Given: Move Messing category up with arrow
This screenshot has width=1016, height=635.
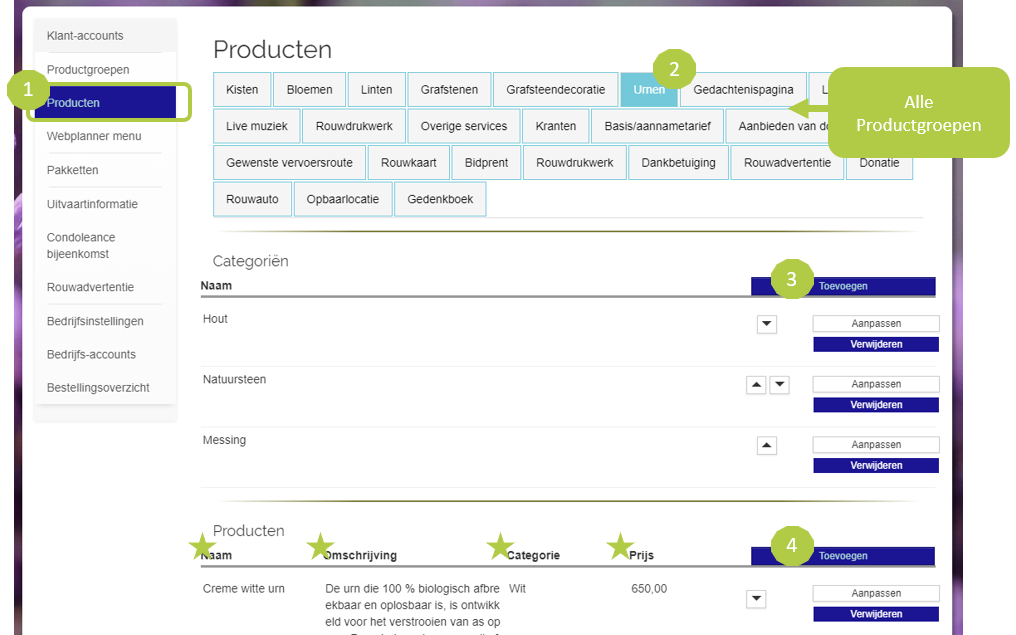Looking at the screenshot, I should 767,446.
